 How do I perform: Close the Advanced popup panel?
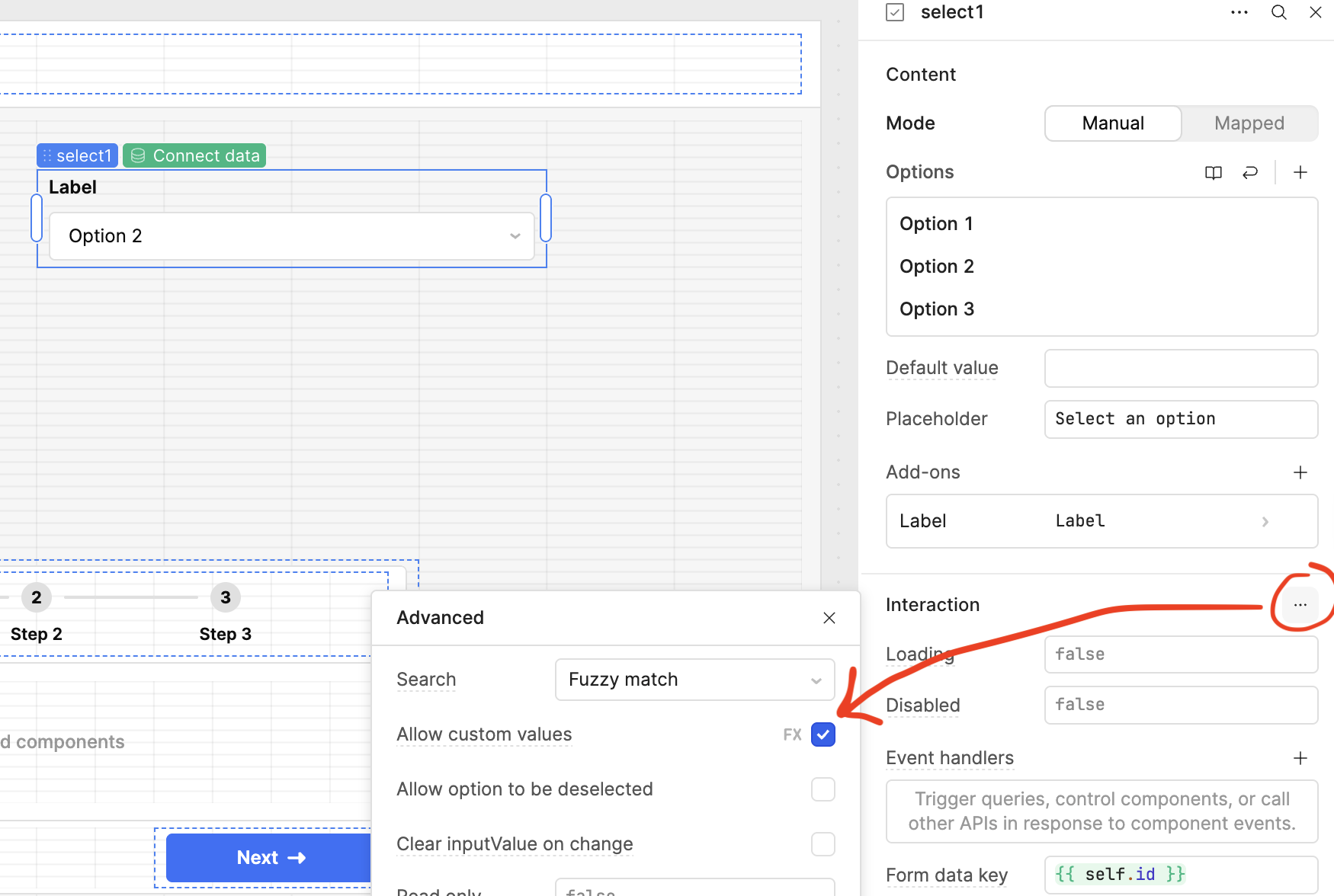point(829,618)
